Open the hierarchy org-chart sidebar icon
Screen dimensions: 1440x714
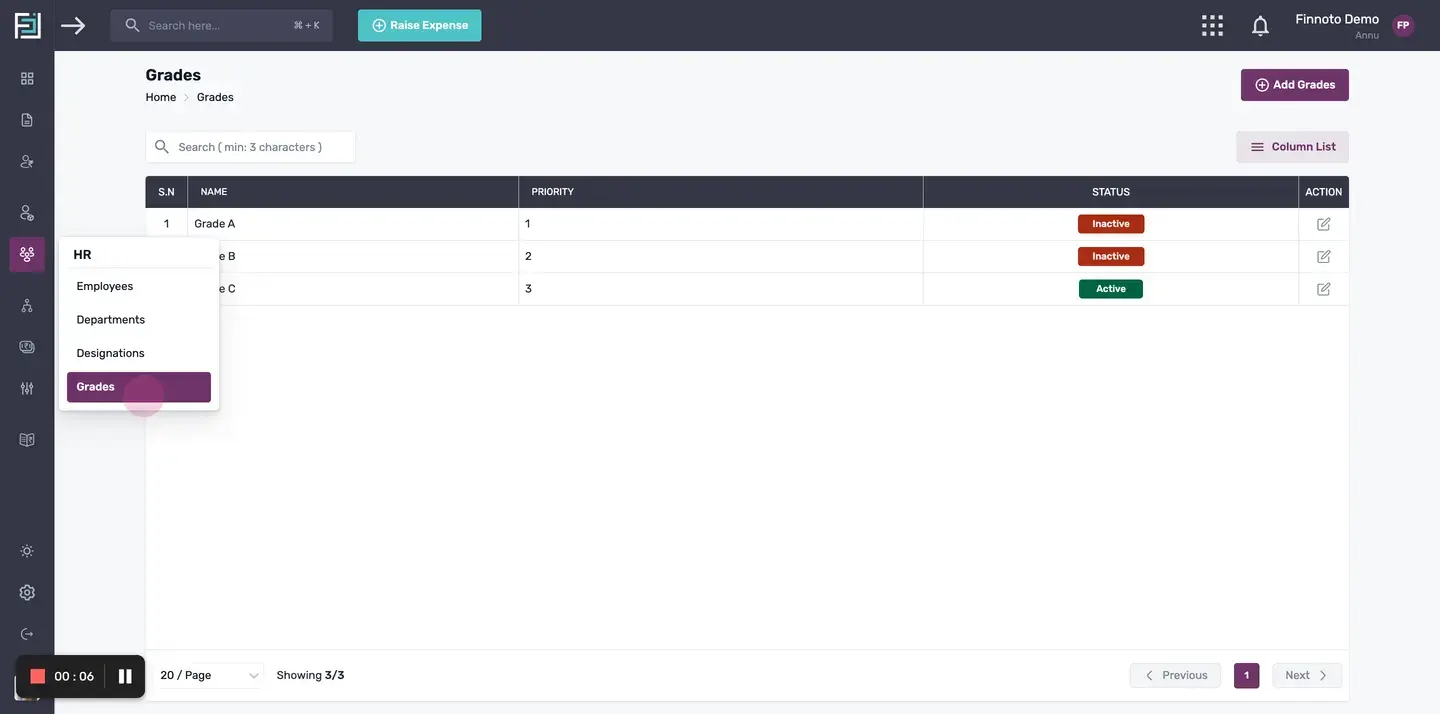coord(27,305)
